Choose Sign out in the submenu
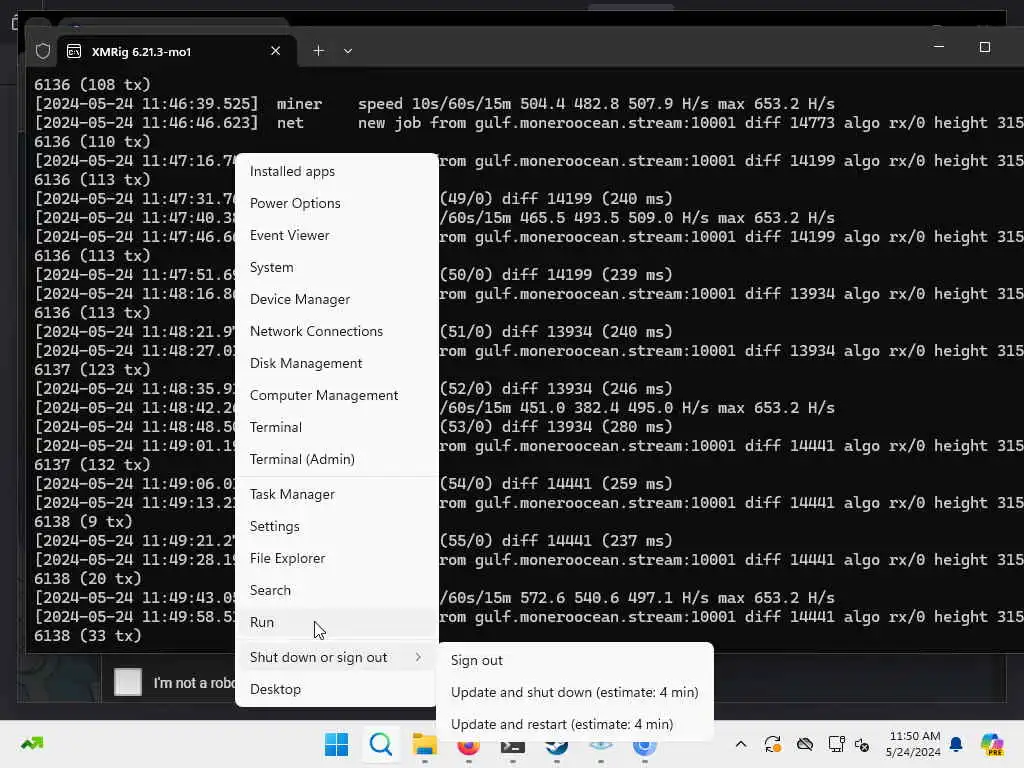 pos(575,660)
